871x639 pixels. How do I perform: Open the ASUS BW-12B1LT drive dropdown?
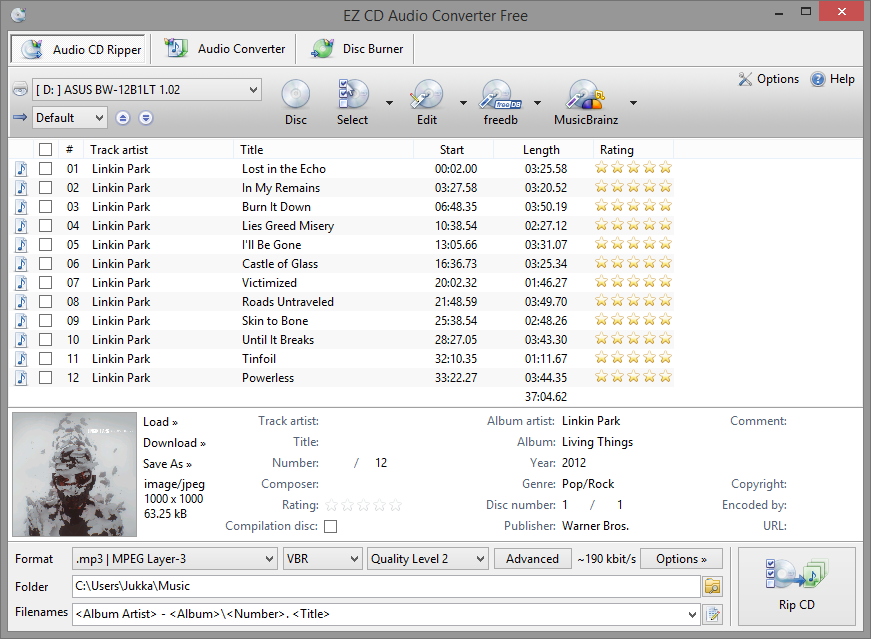(x=147, y=89)
